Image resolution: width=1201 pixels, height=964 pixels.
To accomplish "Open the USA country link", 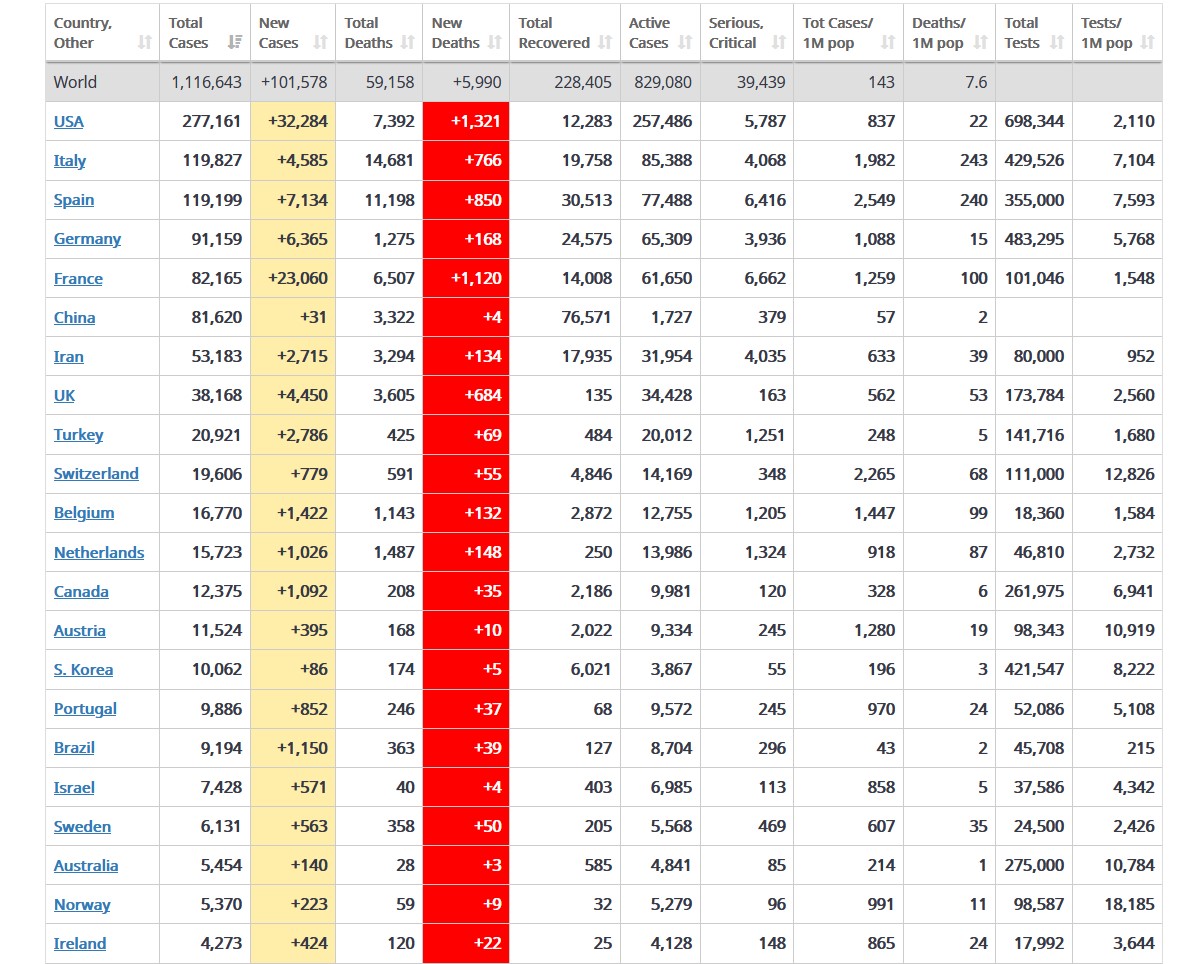I will (69, 121).
